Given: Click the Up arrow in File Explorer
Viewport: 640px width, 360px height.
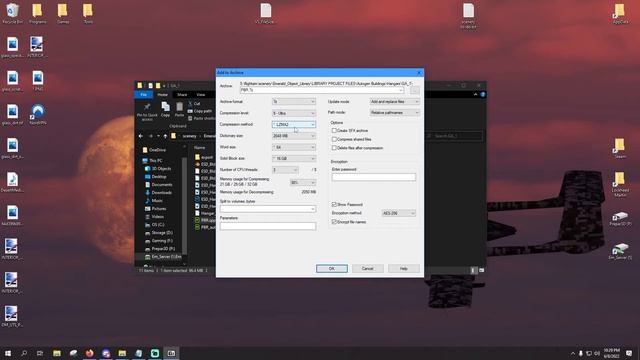Looking at the screenshot, I should pos(165,136).
